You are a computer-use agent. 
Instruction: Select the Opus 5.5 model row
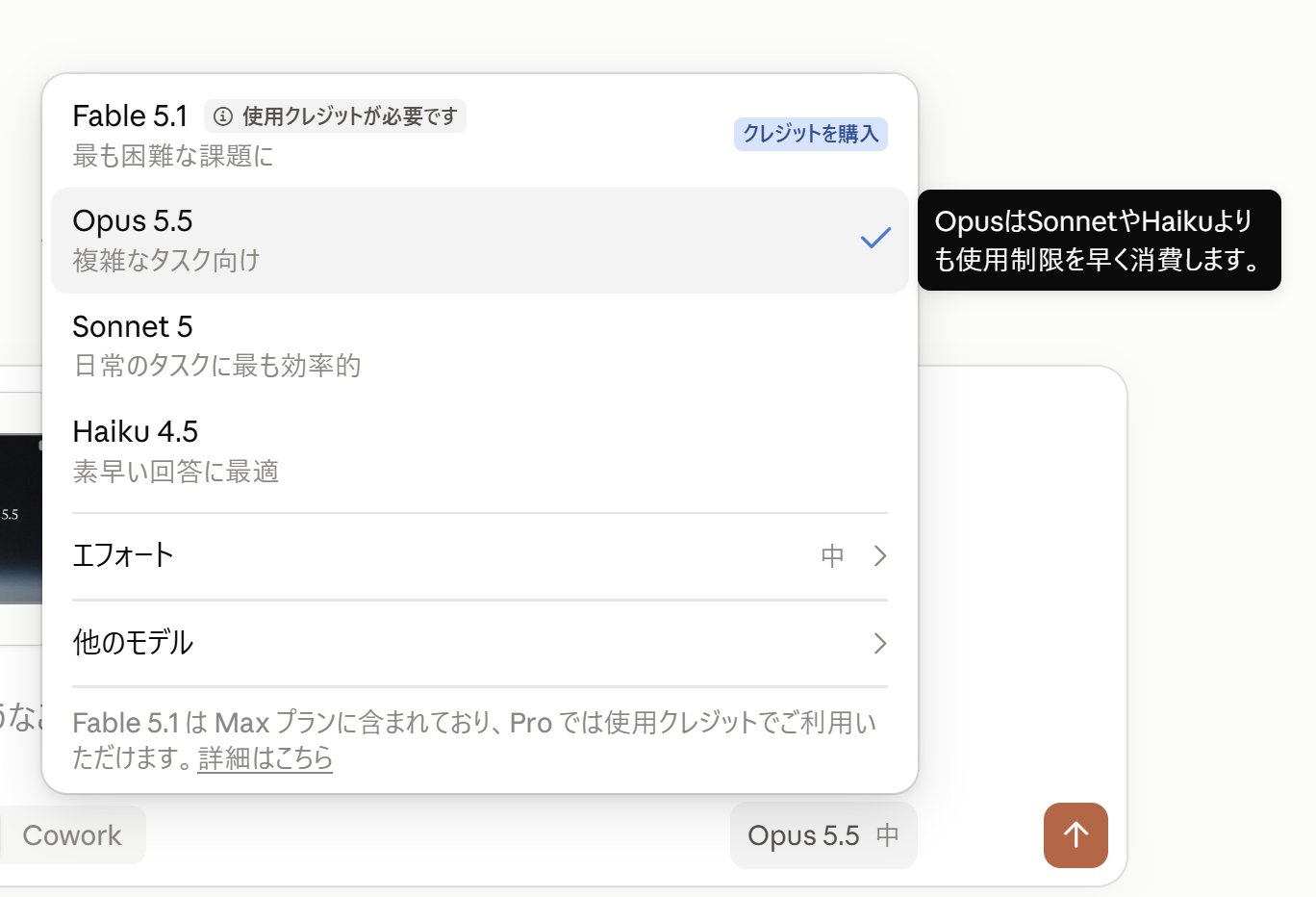pos(480,241)
